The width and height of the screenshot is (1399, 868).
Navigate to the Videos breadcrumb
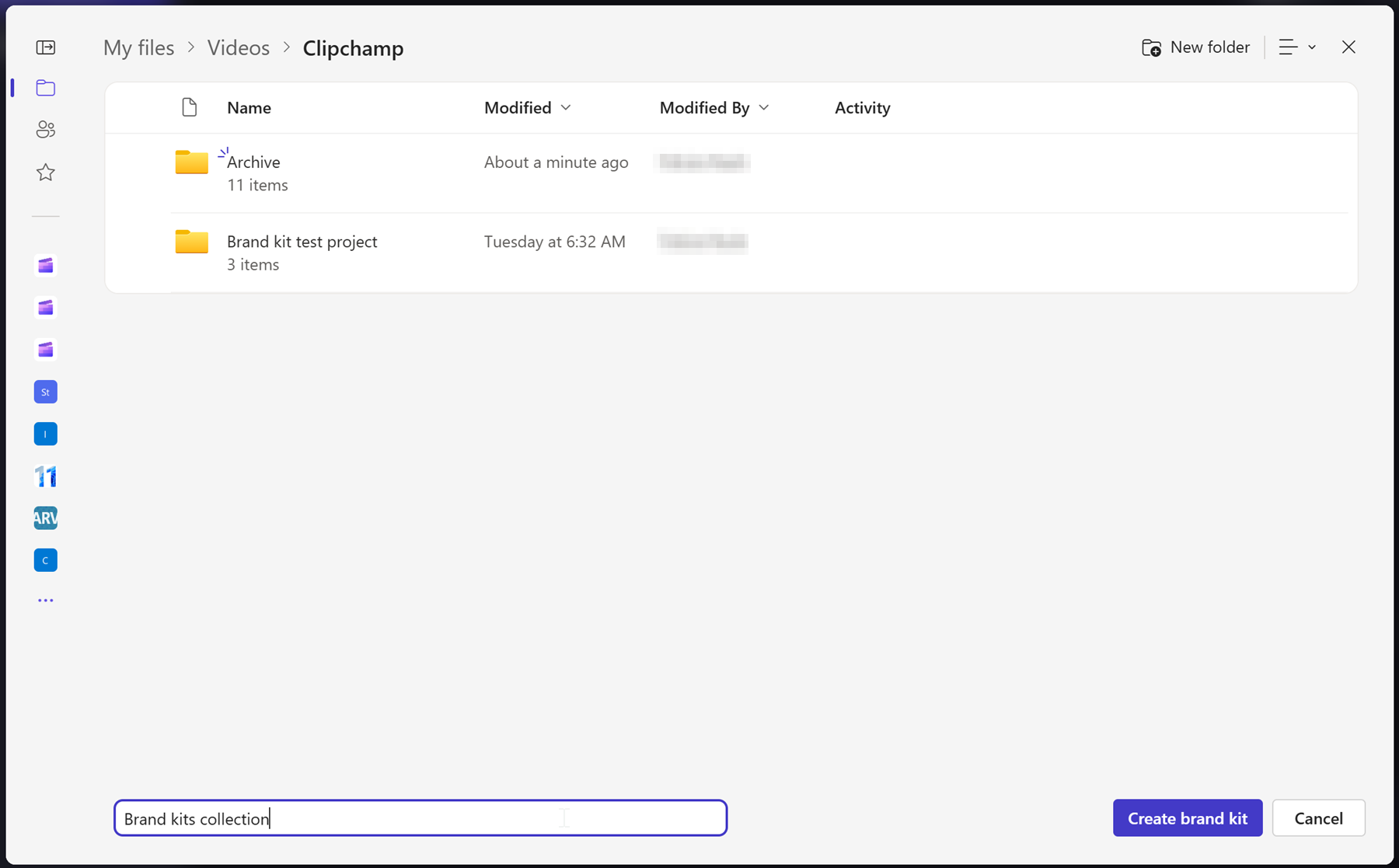click(238, 47)
